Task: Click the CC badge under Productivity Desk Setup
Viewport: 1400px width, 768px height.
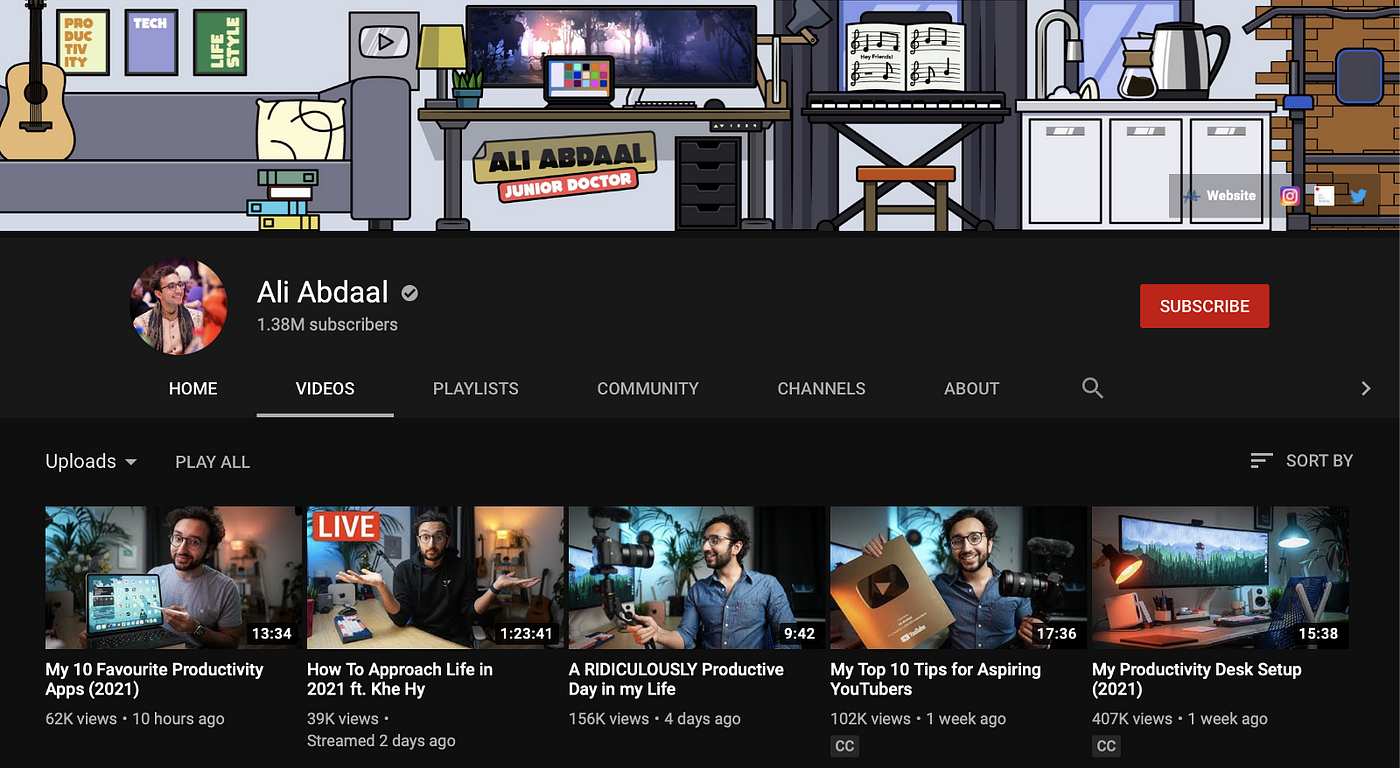Action: pyautogui.click(x=1106, y=746)
